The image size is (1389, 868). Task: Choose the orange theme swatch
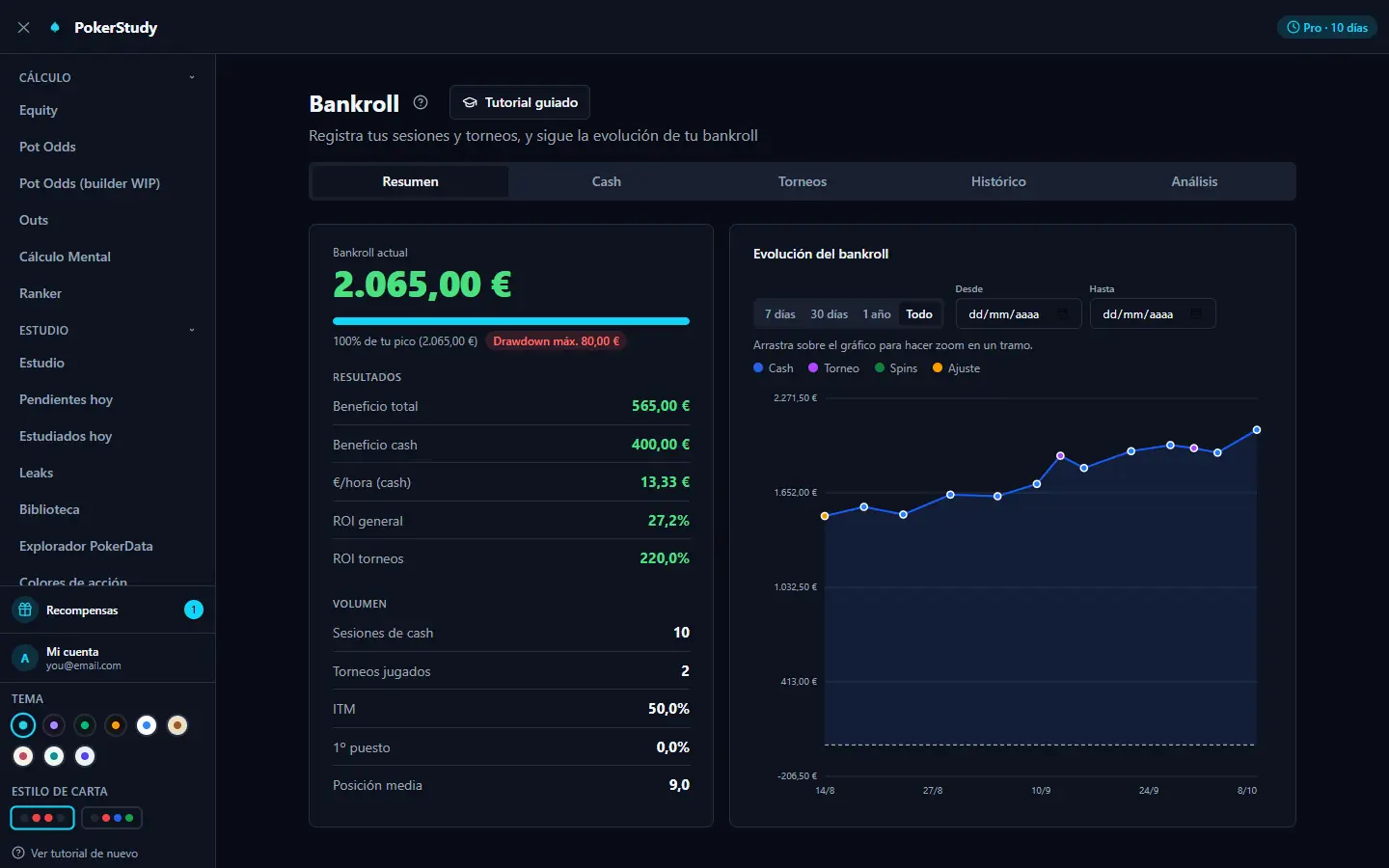(x=116, y=725)
